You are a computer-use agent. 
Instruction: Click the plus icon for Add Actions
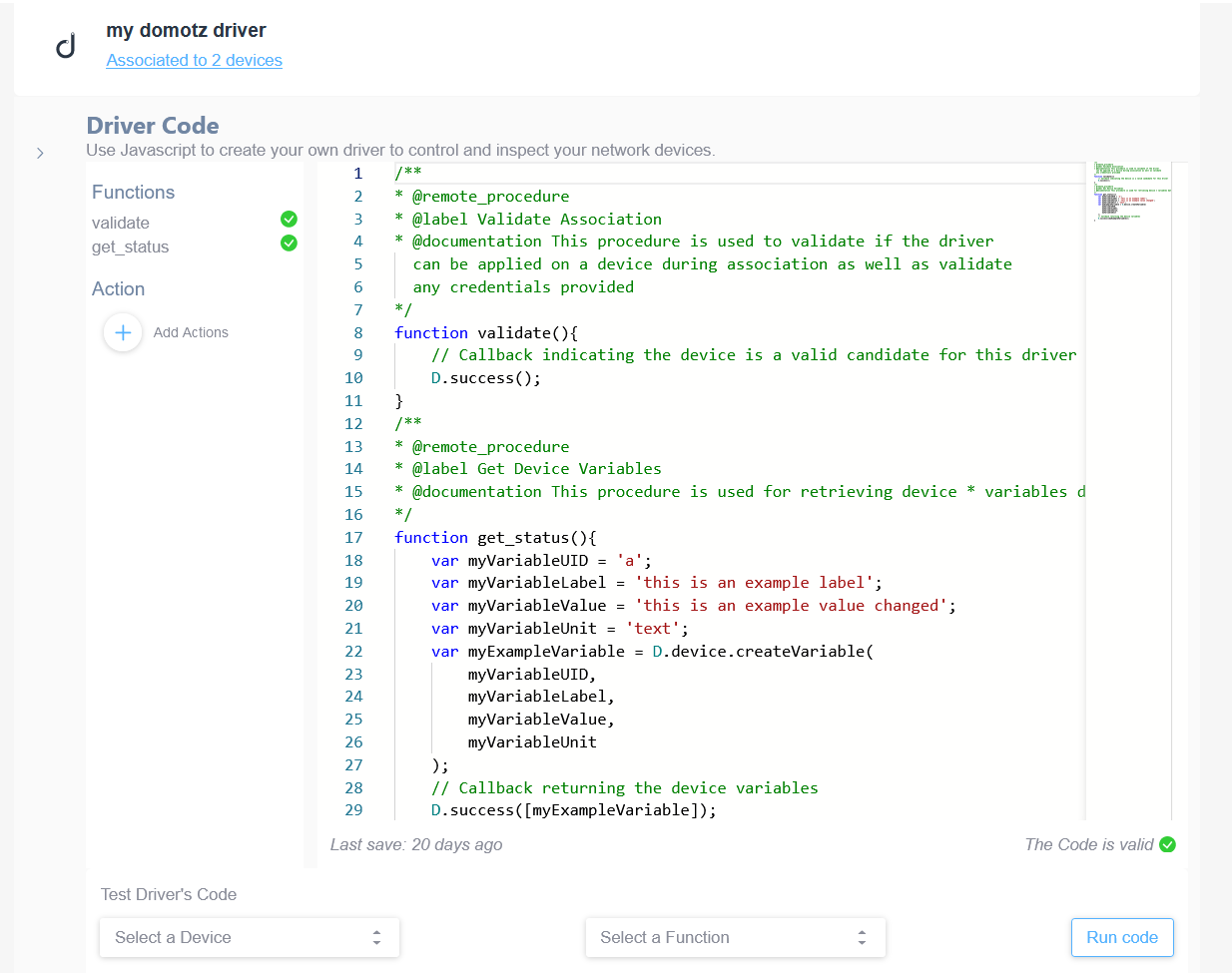pos(122,332)
